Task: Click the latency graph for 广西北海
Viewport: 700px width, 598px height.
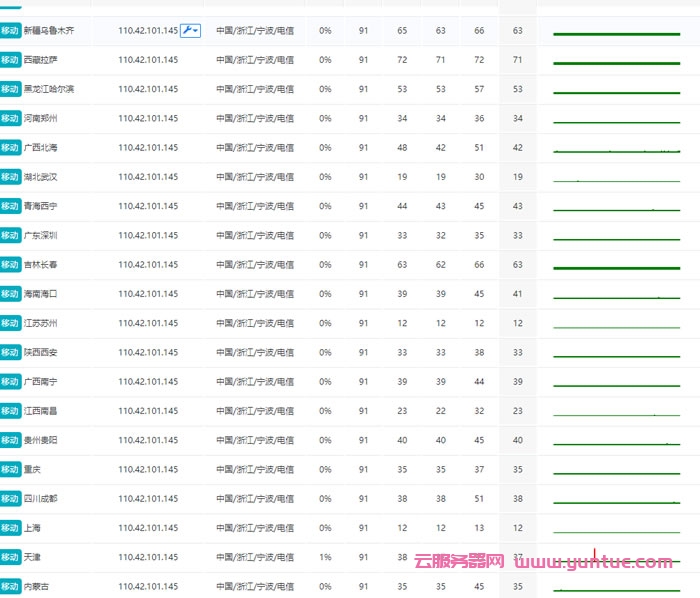Action: (x=616, y=150)
